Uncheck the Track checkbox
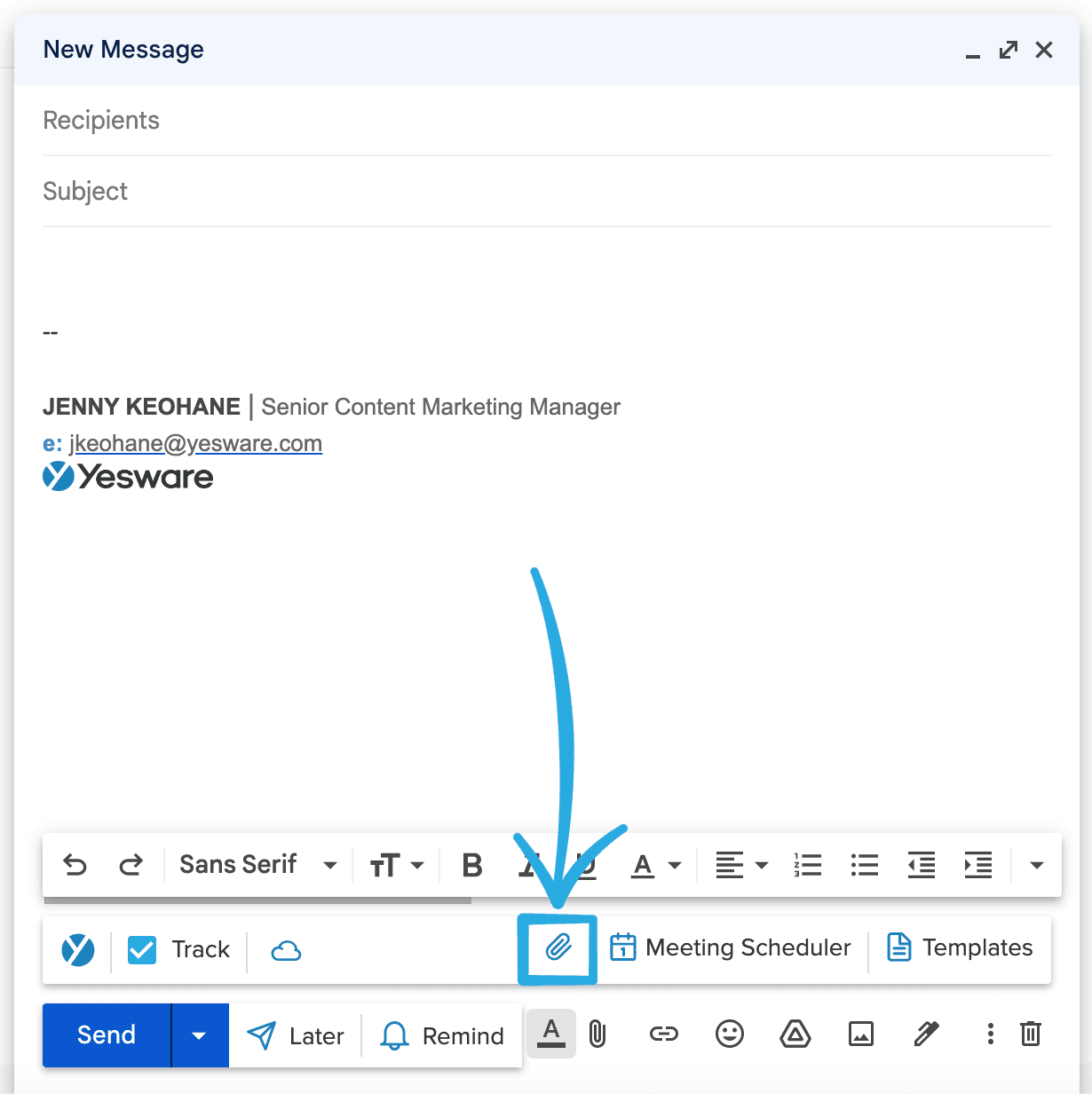 [x=142, y=950]
